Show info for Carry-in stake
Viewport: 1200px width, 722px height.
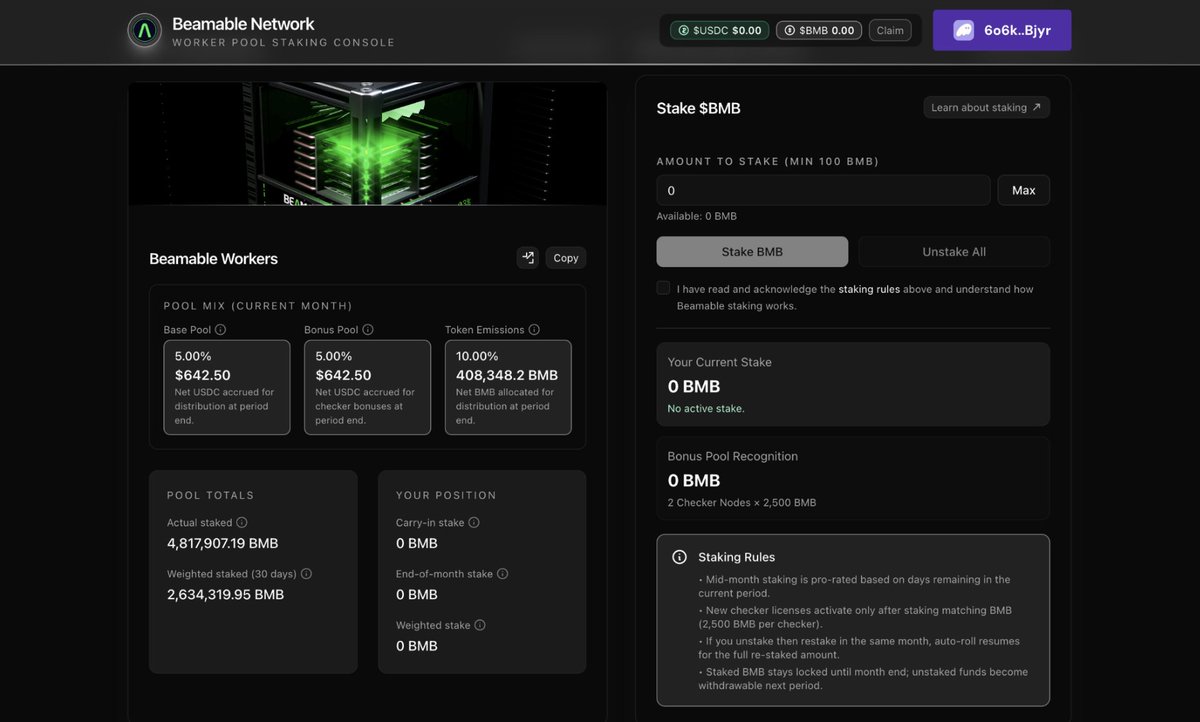[474, 522]
